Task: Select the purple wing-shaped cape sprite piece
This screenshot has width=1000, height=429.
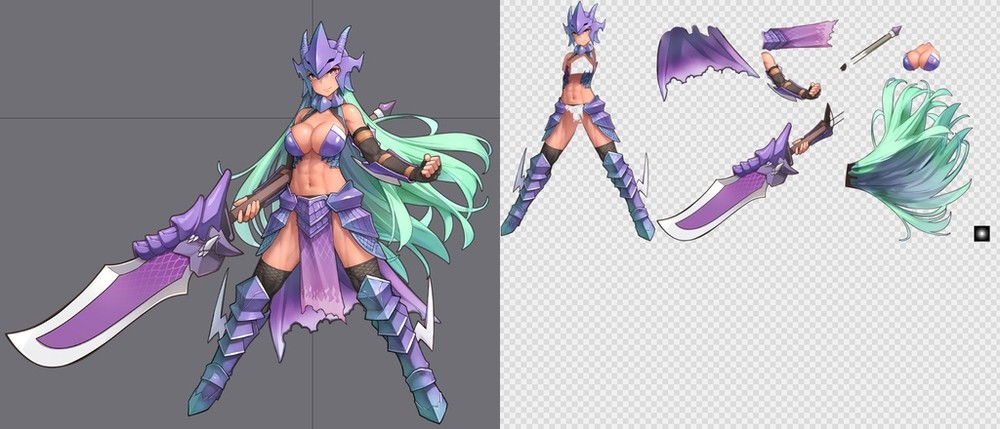Action: click(x=700, y=60)
